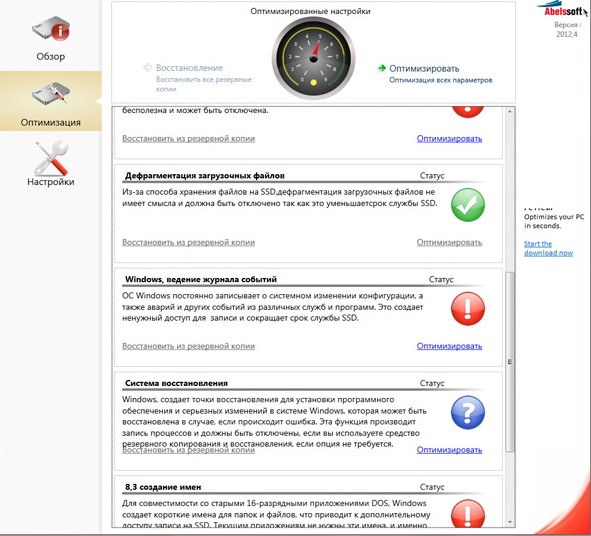The width and height of the screenshot is (591, 536).
Task: Click Оптимизировать for Система восстановления
Action: click(449, 450)
